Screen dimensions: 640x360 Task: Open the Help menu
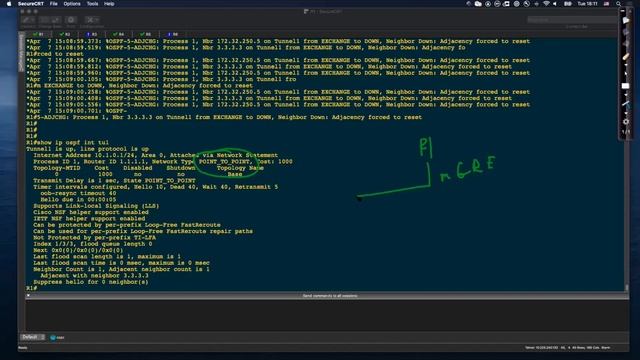(x=109, y=4)
